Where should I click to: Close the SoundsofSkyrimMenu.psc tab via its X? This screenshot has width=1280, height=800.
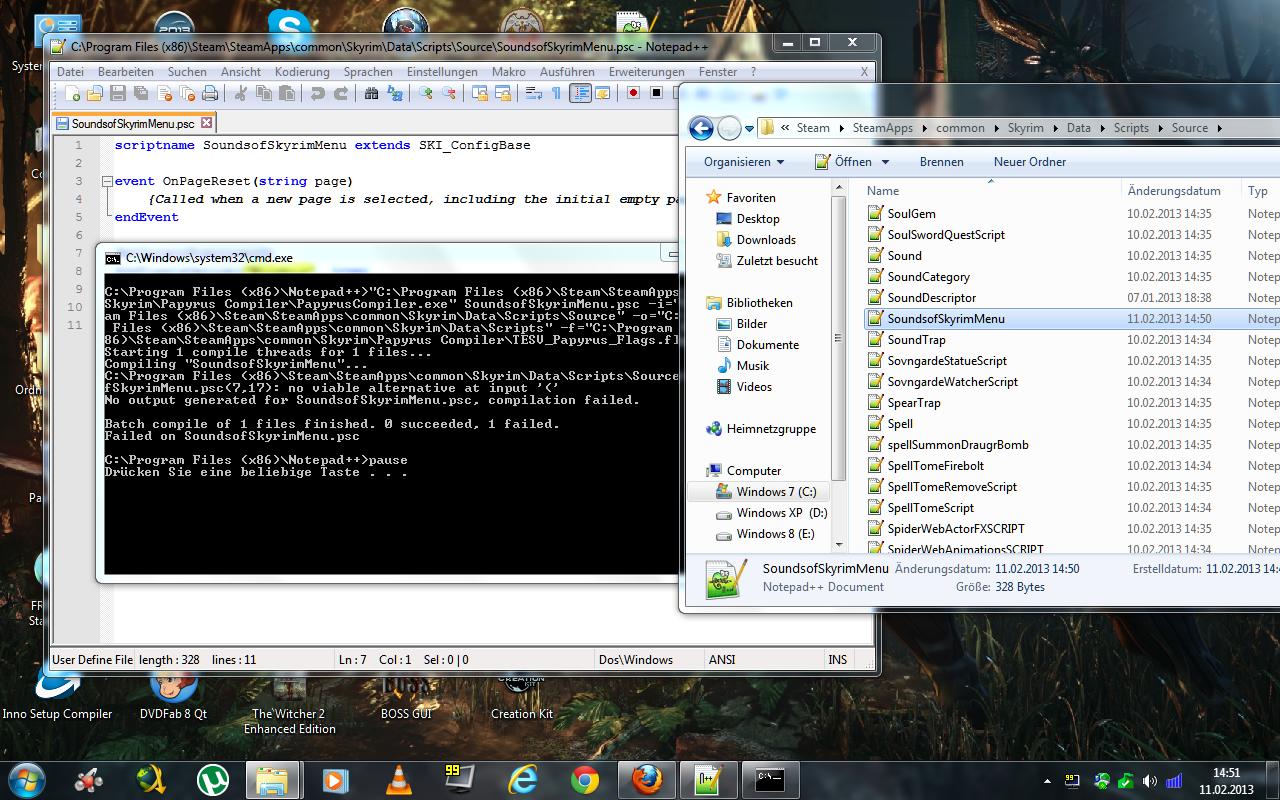206,123
